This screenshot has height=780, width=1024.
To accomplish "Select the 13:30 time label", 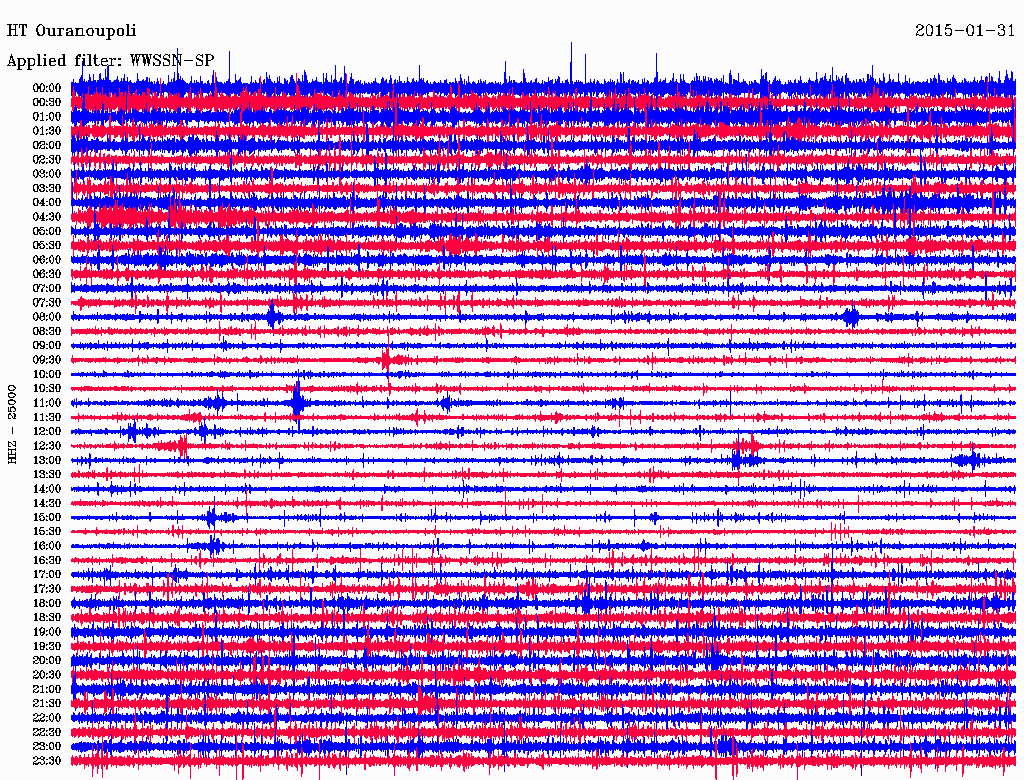I will 47,475.
